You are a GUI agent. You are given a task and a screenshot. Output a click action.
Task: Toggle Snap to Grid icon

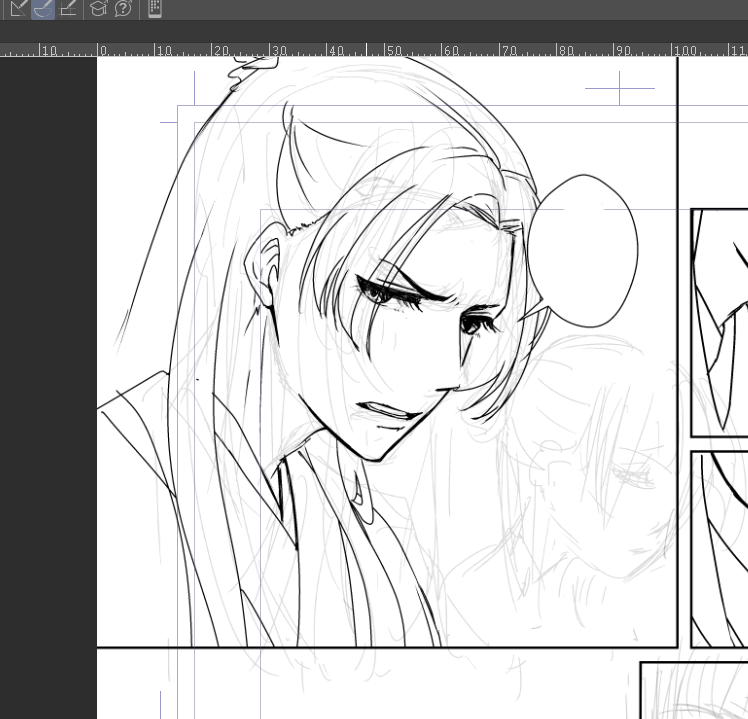point(68,8)
